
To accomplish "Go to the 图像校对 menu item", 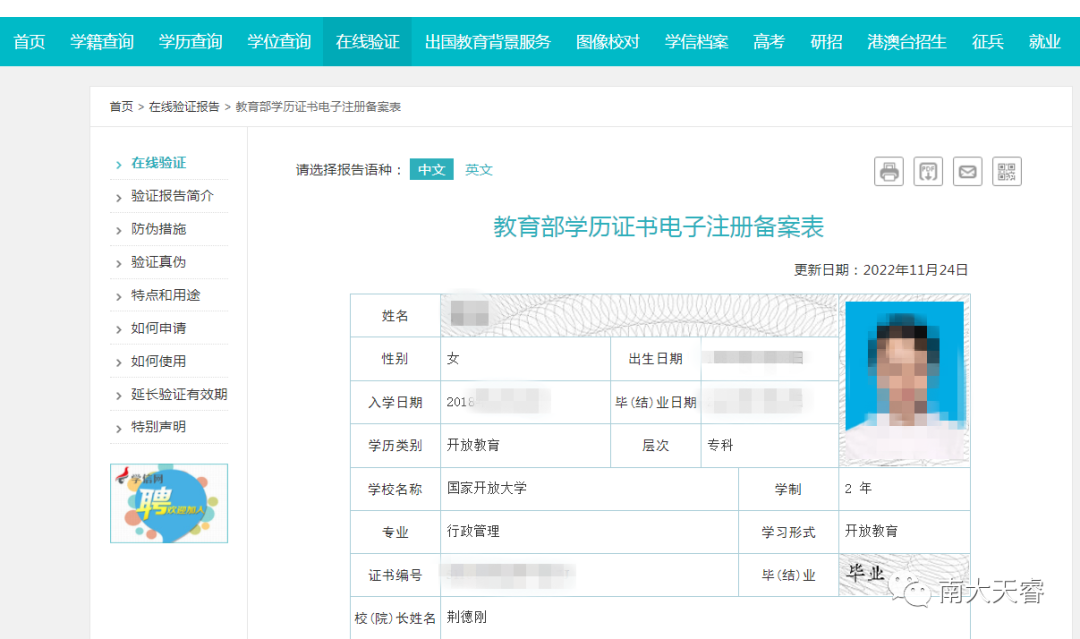I will click(x=608, y=42).
